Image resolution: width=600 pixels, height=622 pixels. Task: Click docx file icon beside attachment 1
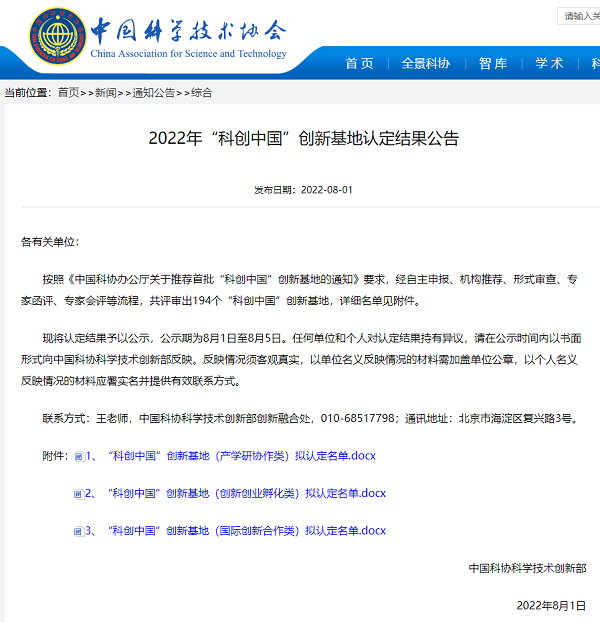pos(79,457)
